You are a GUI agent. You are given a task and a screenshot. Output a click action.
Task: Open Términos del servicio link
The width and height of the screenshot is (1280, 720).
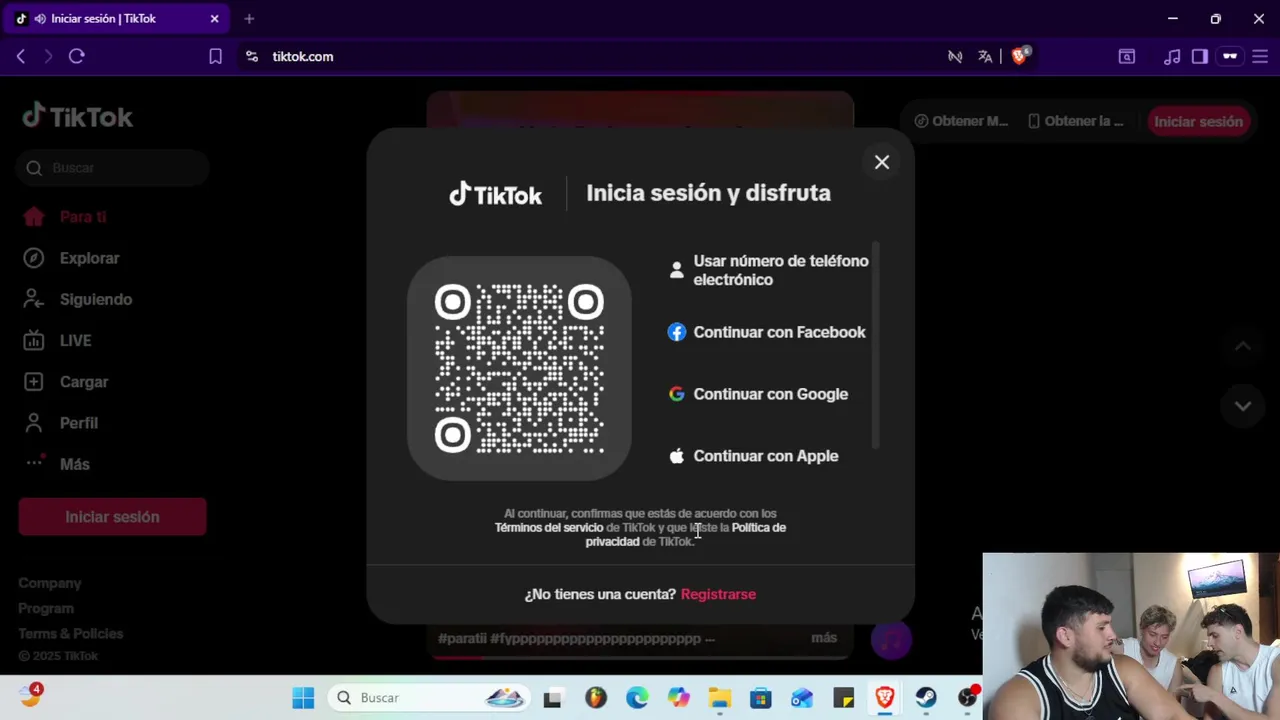coord(549,527)
